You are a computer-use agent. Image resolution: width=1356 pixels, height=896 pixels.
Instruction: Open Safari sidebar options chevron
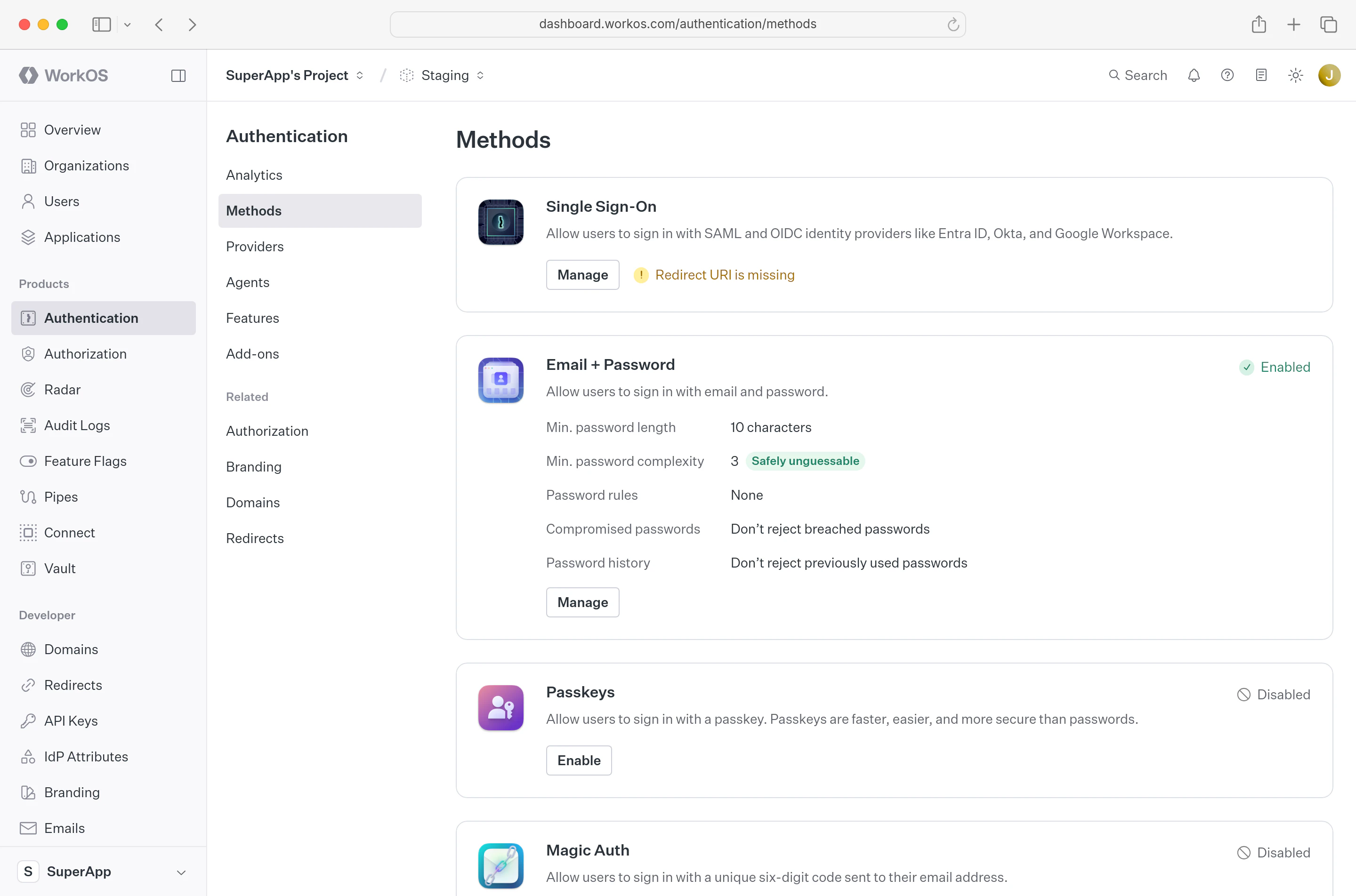point(128,24)
